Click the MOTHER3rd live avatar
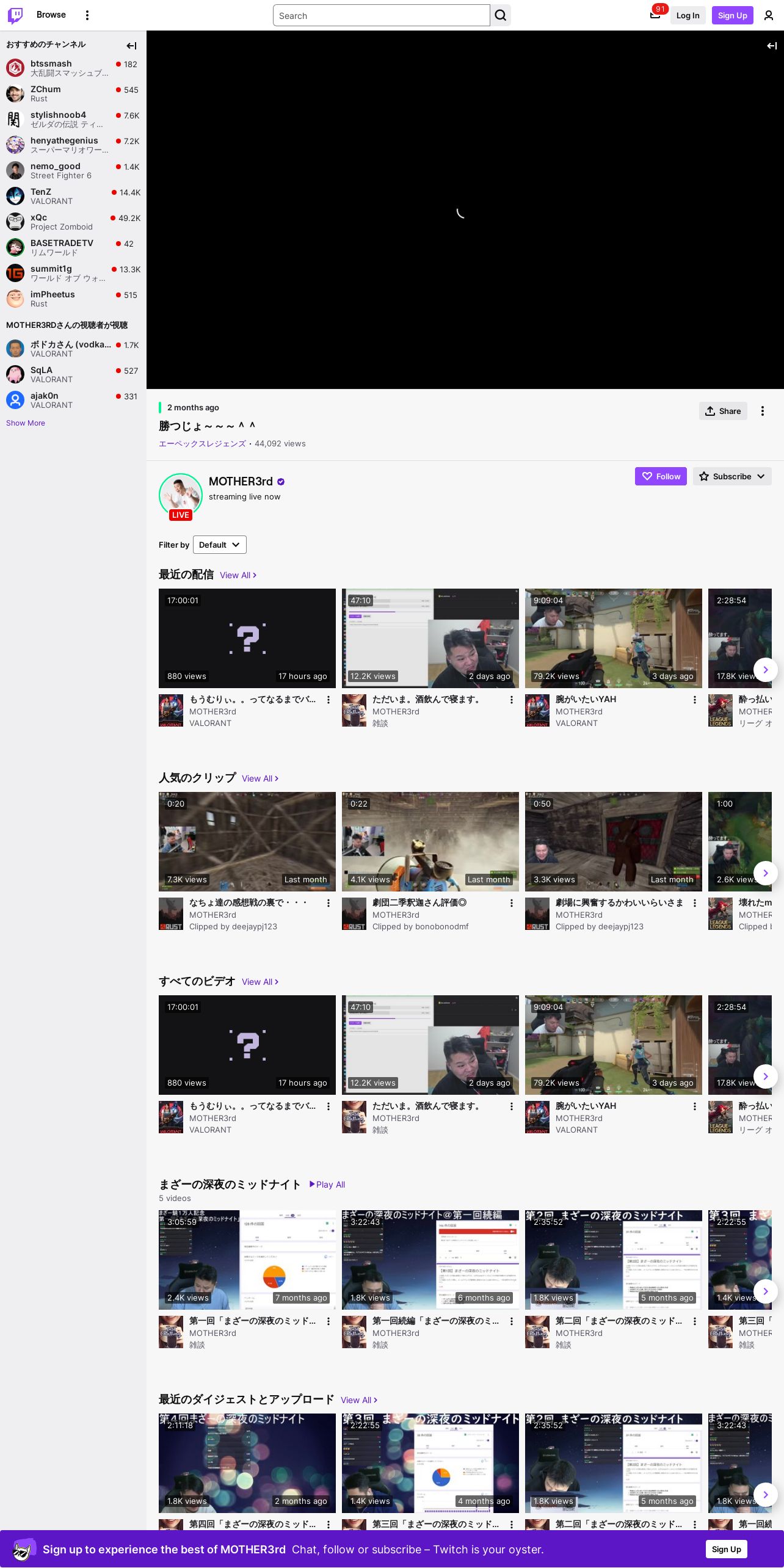784x1568 pixels. click(181, 496)
